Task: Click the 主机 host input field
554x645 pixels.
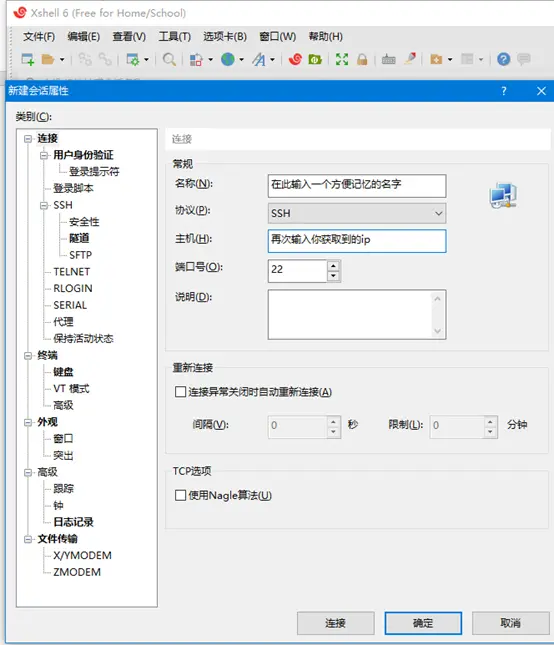Action: pos(357,241)
